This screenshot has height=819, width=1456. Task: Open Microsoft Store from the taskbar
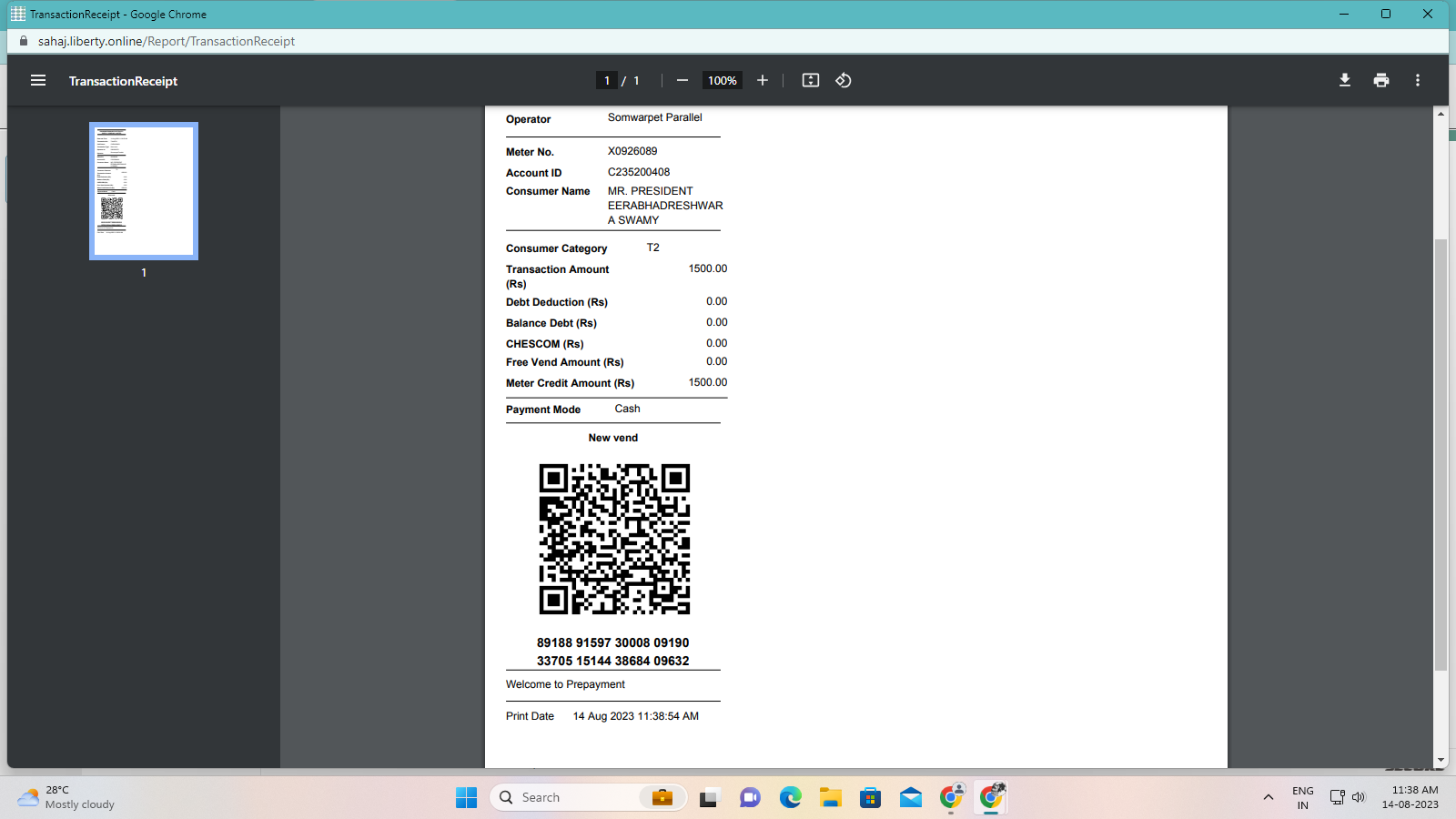(x=870, y=797)
